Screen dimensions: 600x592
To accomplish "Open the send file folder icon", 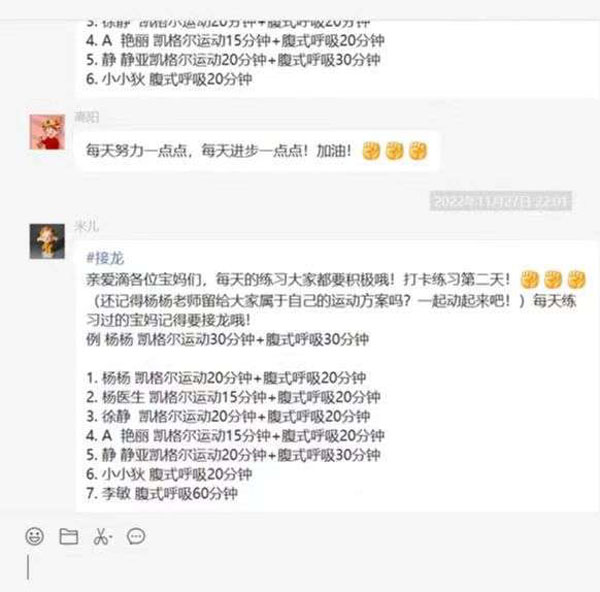I will [69, 536].
